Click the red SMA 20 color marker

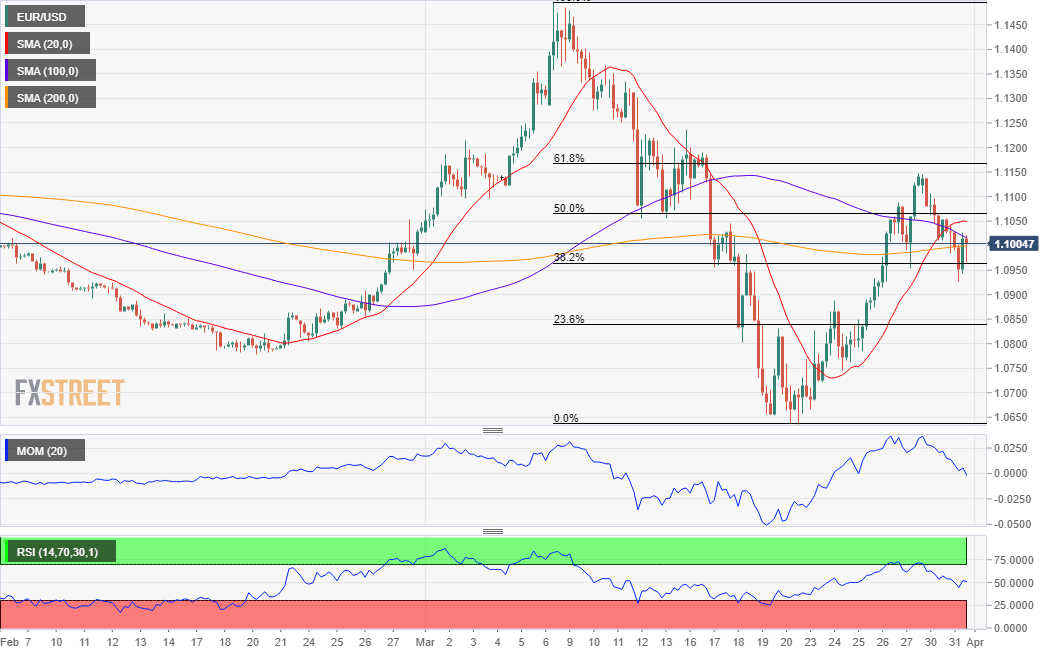(x=7, y=44)
